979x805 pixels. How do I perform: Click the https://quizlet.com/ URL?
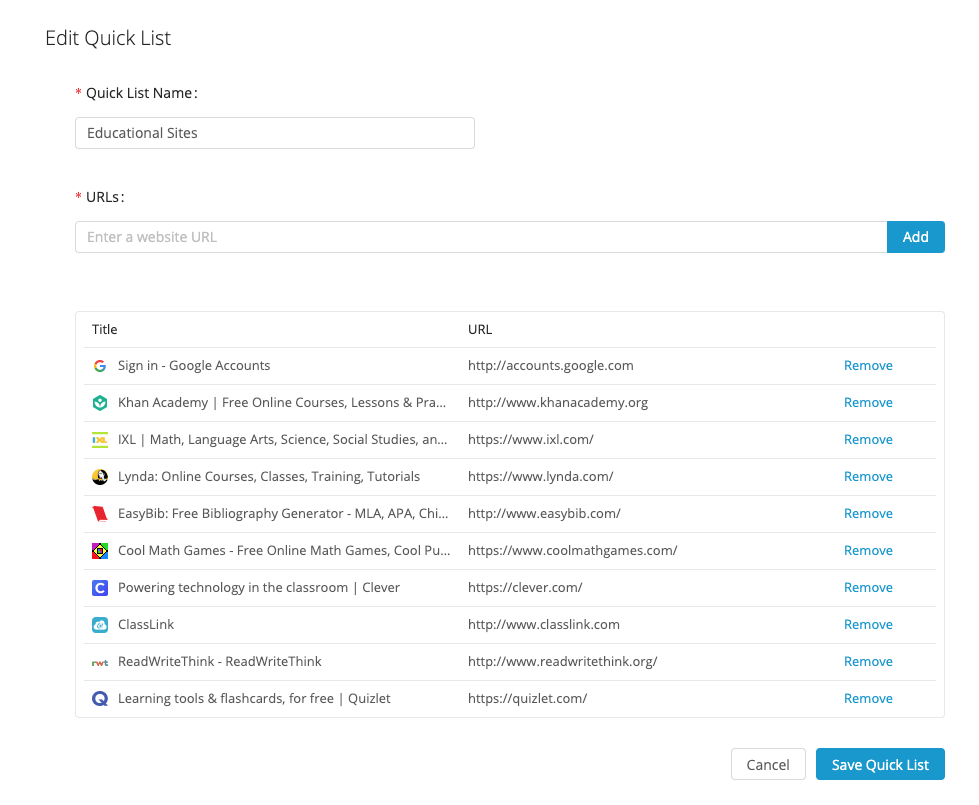[x=528, y=698]
